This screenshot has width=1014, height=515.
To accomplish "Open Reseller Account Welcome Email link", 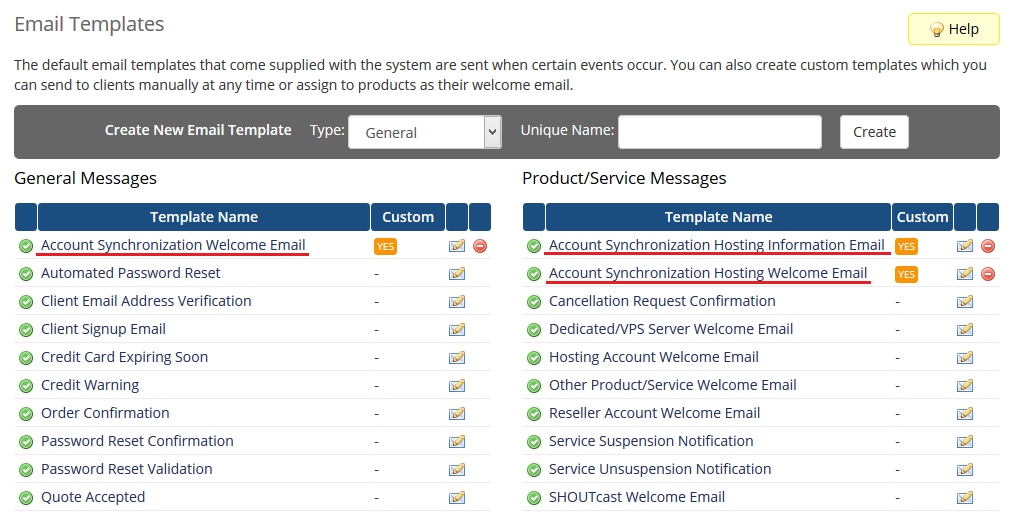I will (x=654, y=413).
